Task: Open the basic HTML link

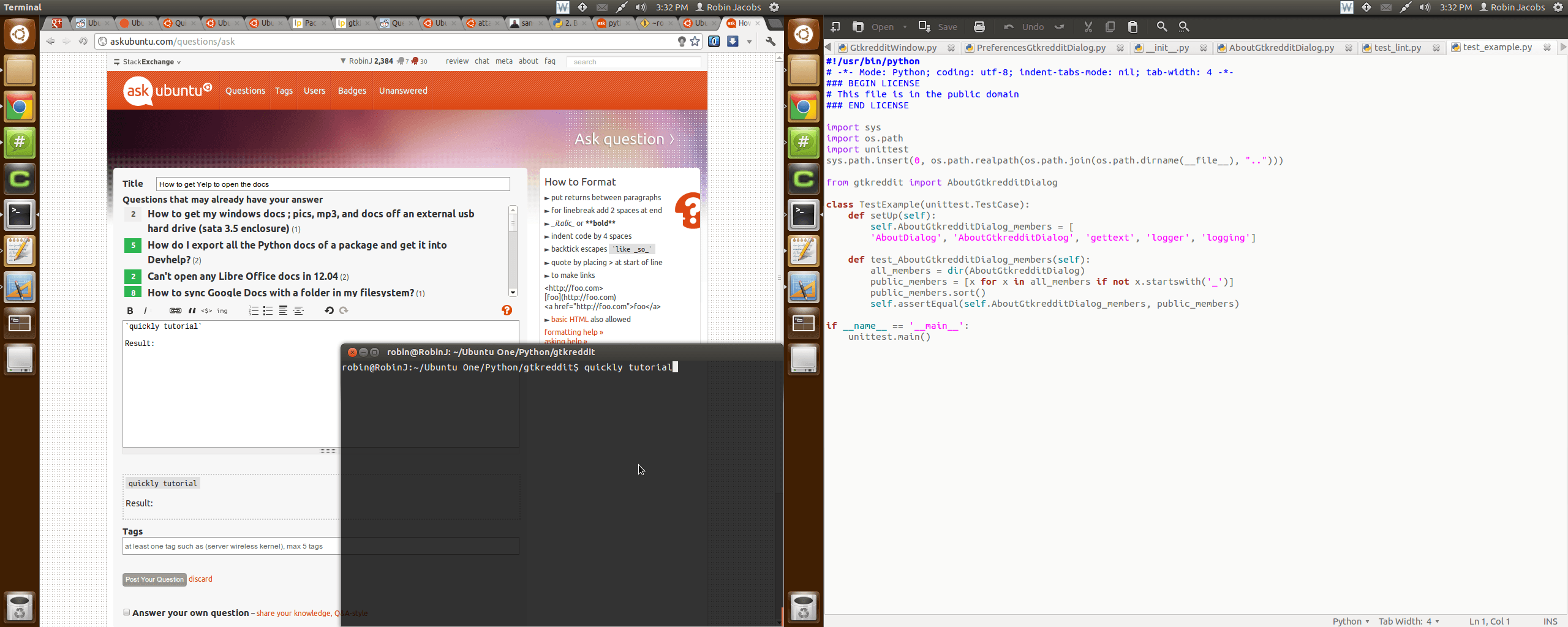Action: click(569, 319)
